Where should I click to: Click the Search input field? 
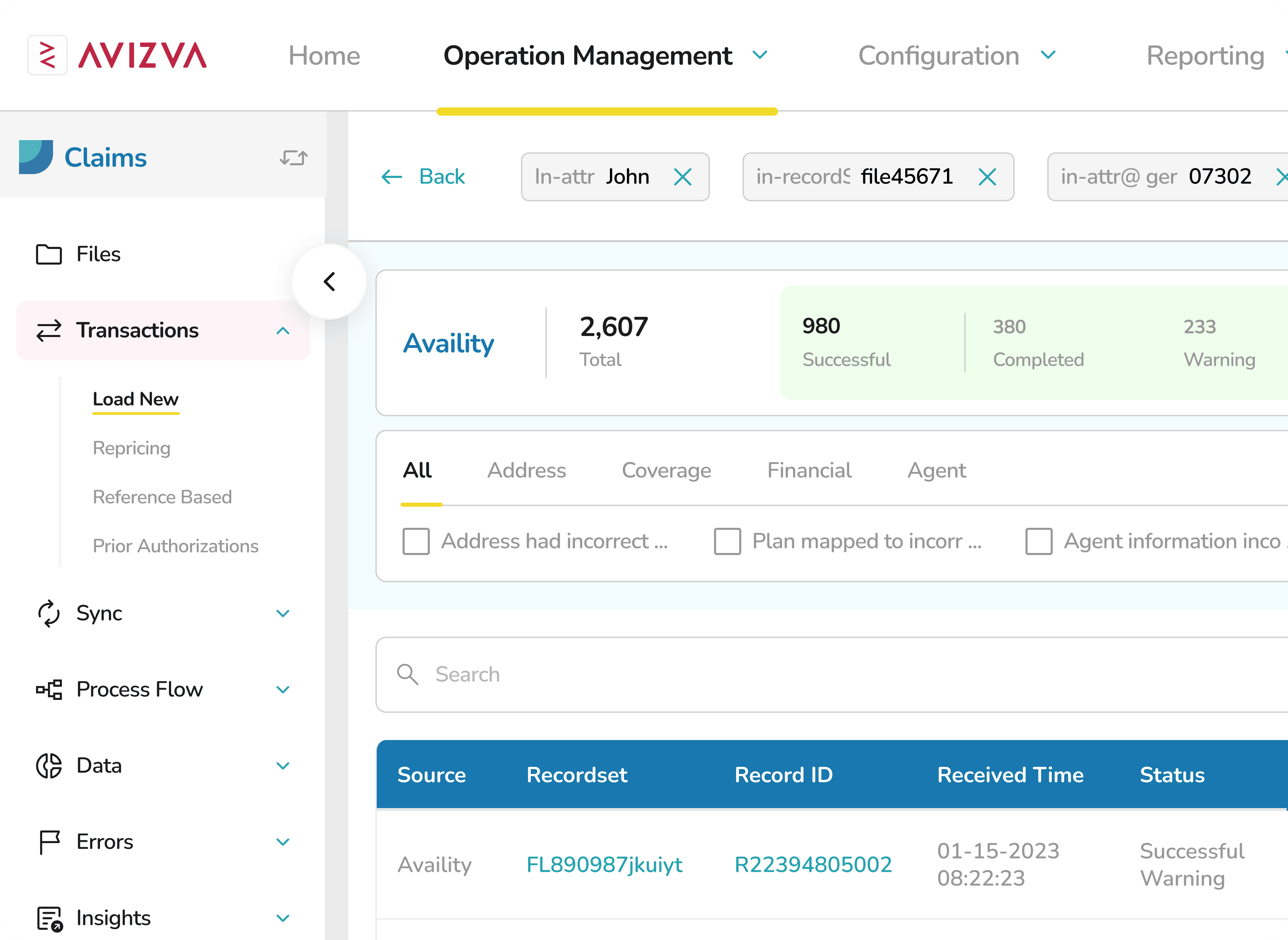coord(796,675)
